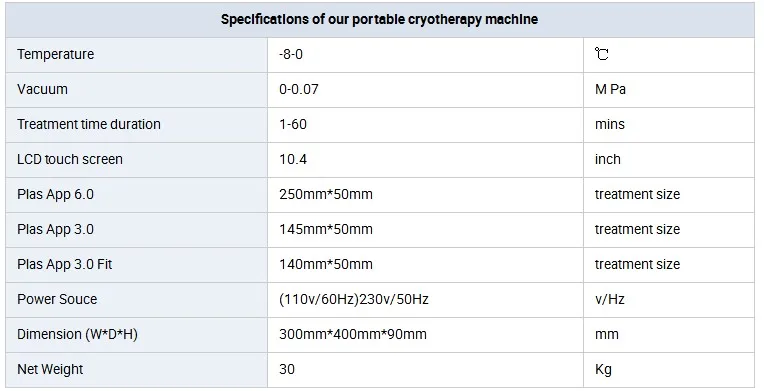Click the 300mm*400mm*90mm dimension value
The width and height of the screenshot is (764, 391).
pyautogui.click(x=353, y=334)
